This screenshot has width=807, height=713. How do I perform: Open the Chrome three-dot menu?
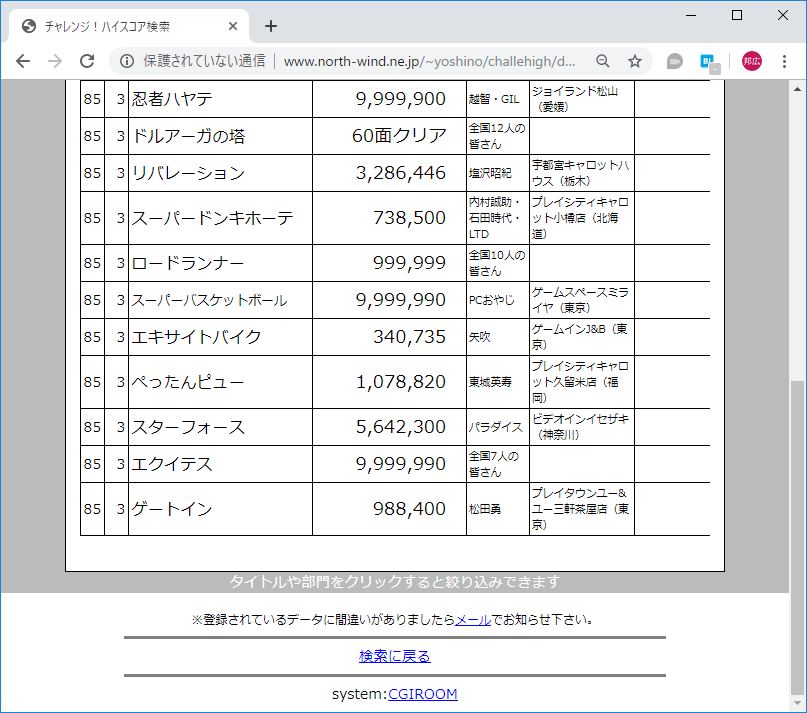coord(784,61)
